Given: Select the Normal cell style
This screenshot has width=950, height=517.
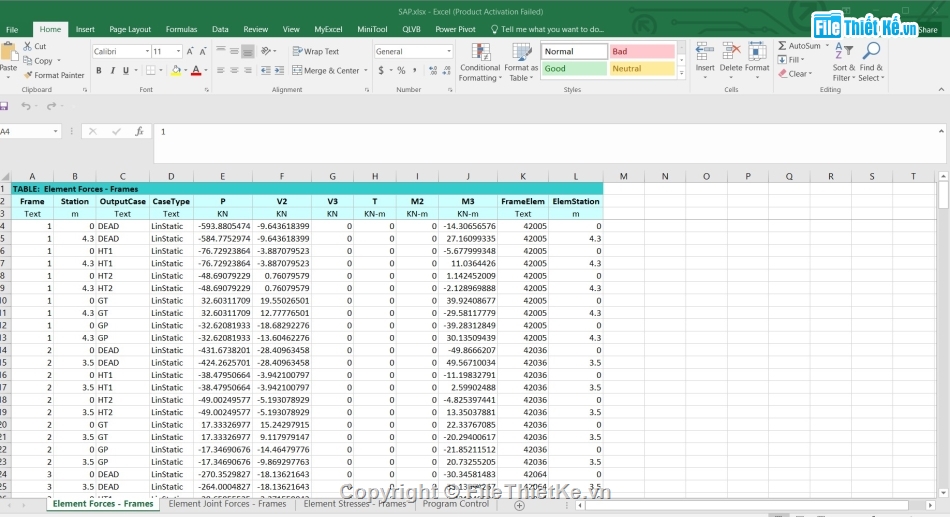Looking at the screenshot, I should 574,52.
